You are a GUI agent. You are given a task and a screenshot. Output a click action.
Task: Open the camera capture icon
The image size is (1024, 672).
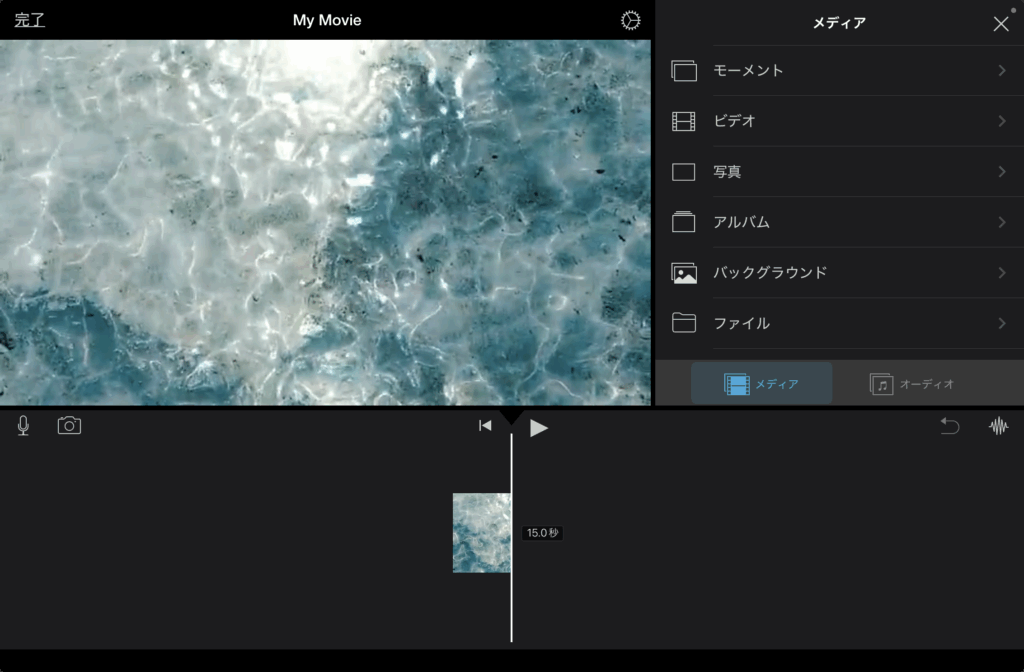click(x=69, y=426)
